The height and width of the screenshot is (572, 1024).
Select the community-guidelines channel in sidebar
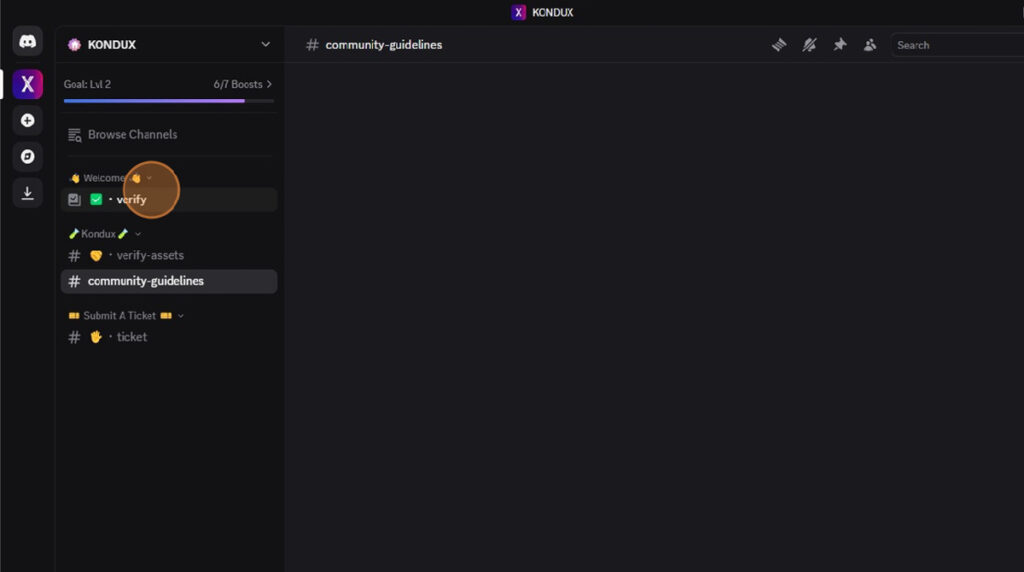169,281
